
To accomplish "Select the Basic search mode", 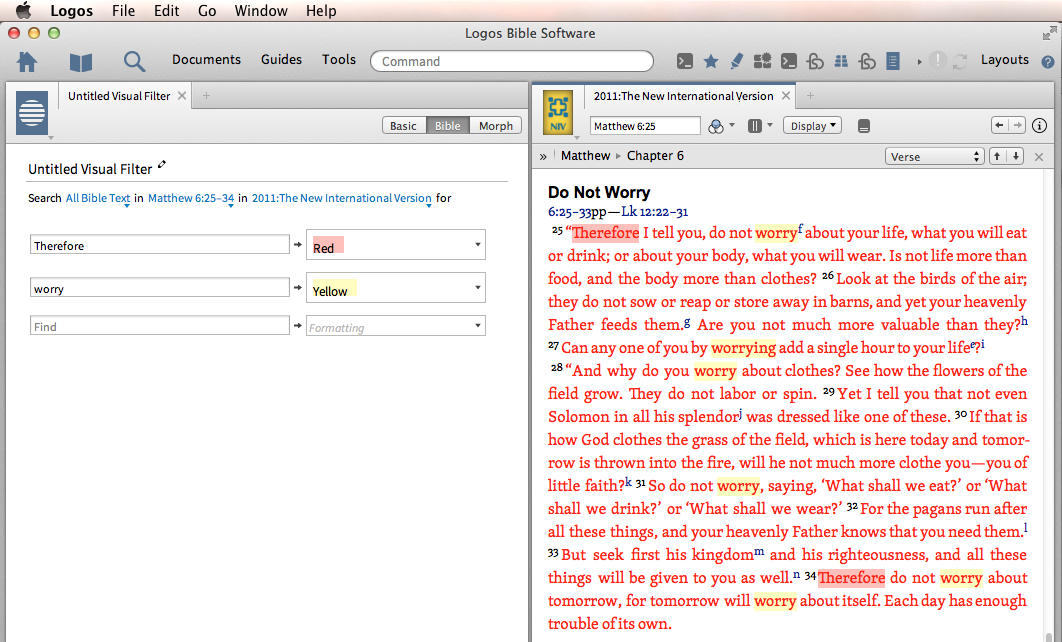I will [404, 126].
